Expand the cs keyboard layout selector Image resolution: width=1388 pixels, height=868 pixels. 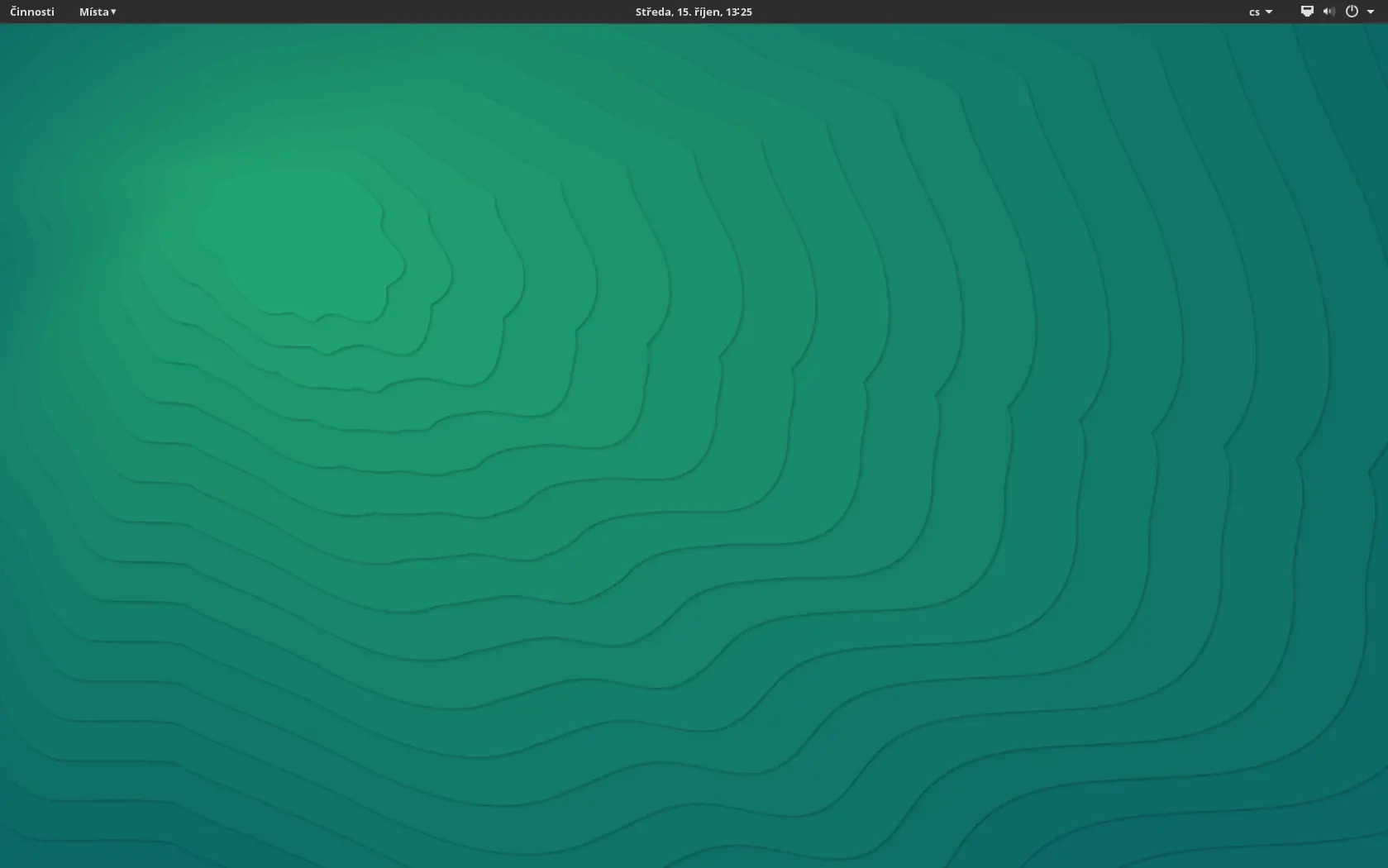point(1261,12)
